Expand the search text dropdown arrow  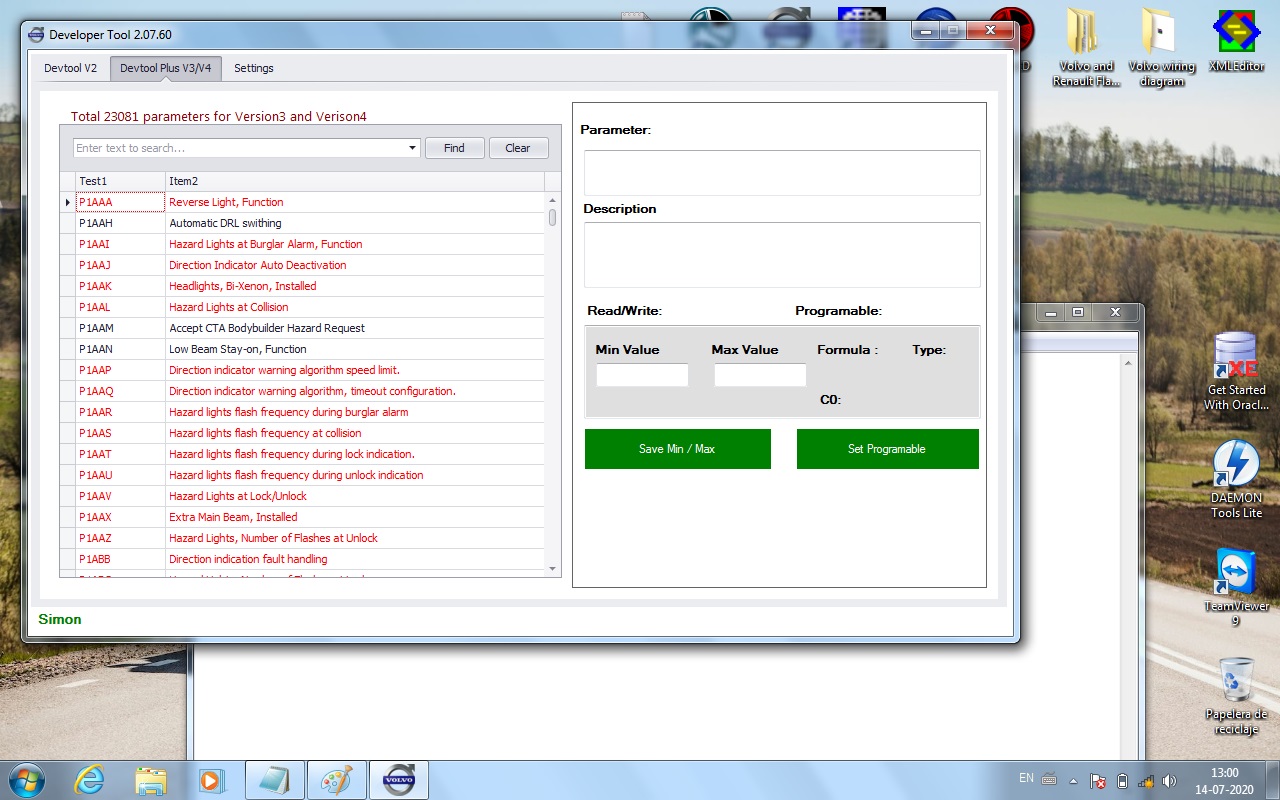pos(412,148)
